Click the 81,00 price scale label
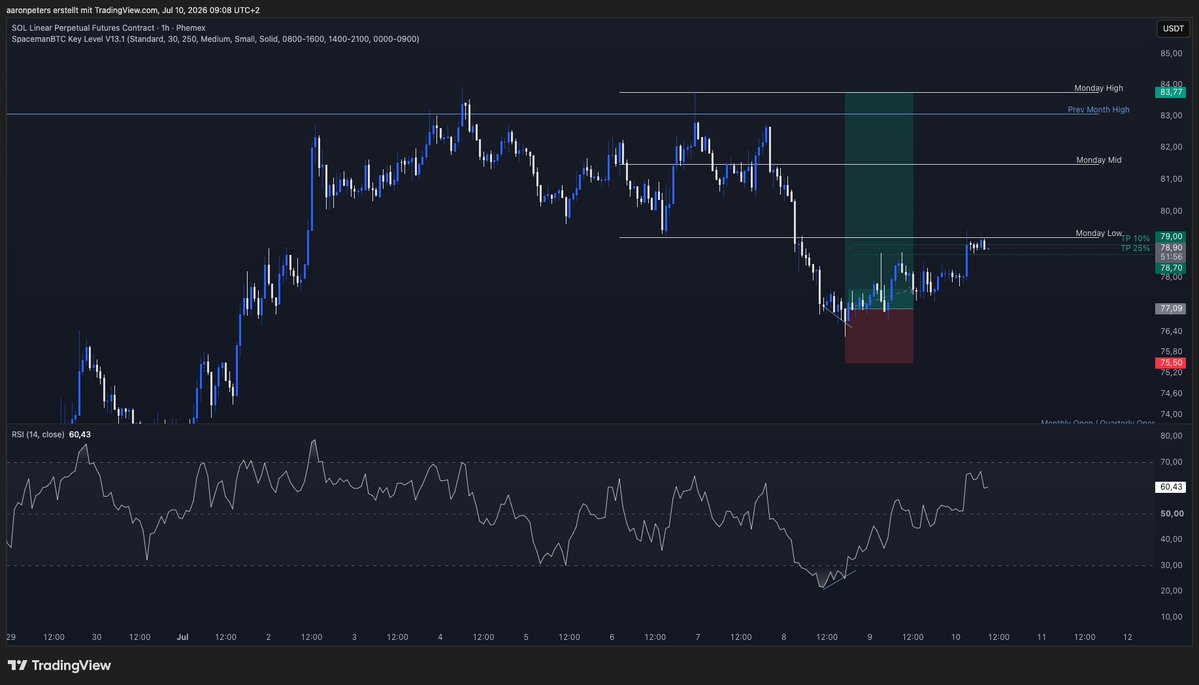 (x=1171, y=179)
